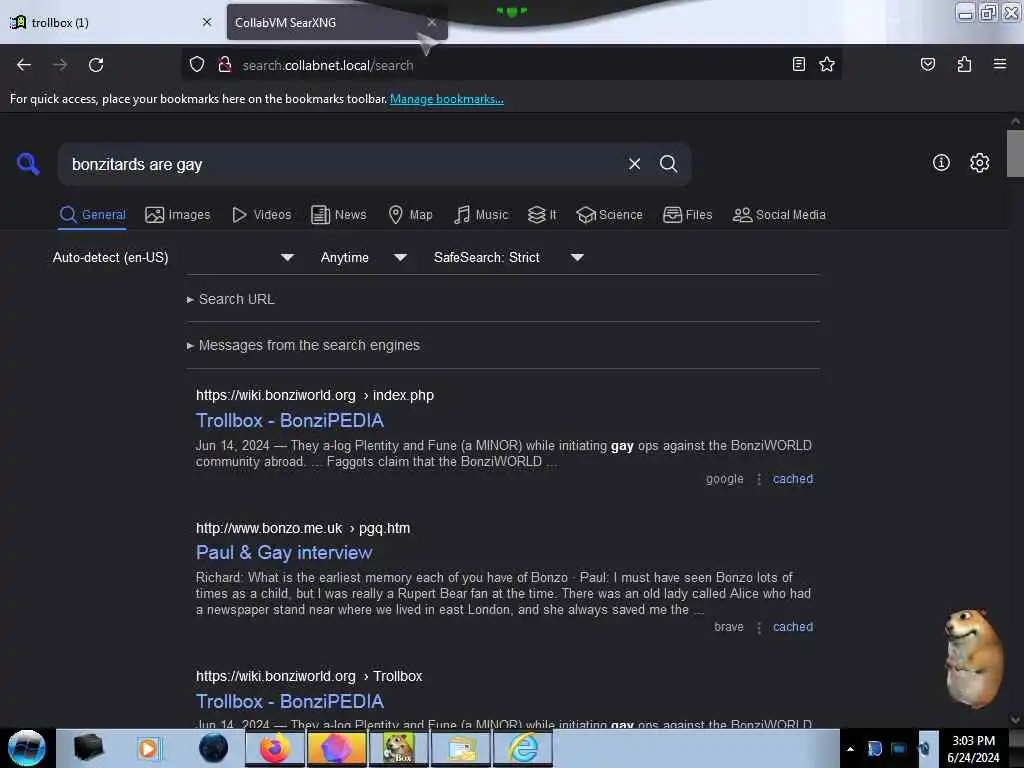Open Manage bookmarks link
1024x768 pixels.
447,99
